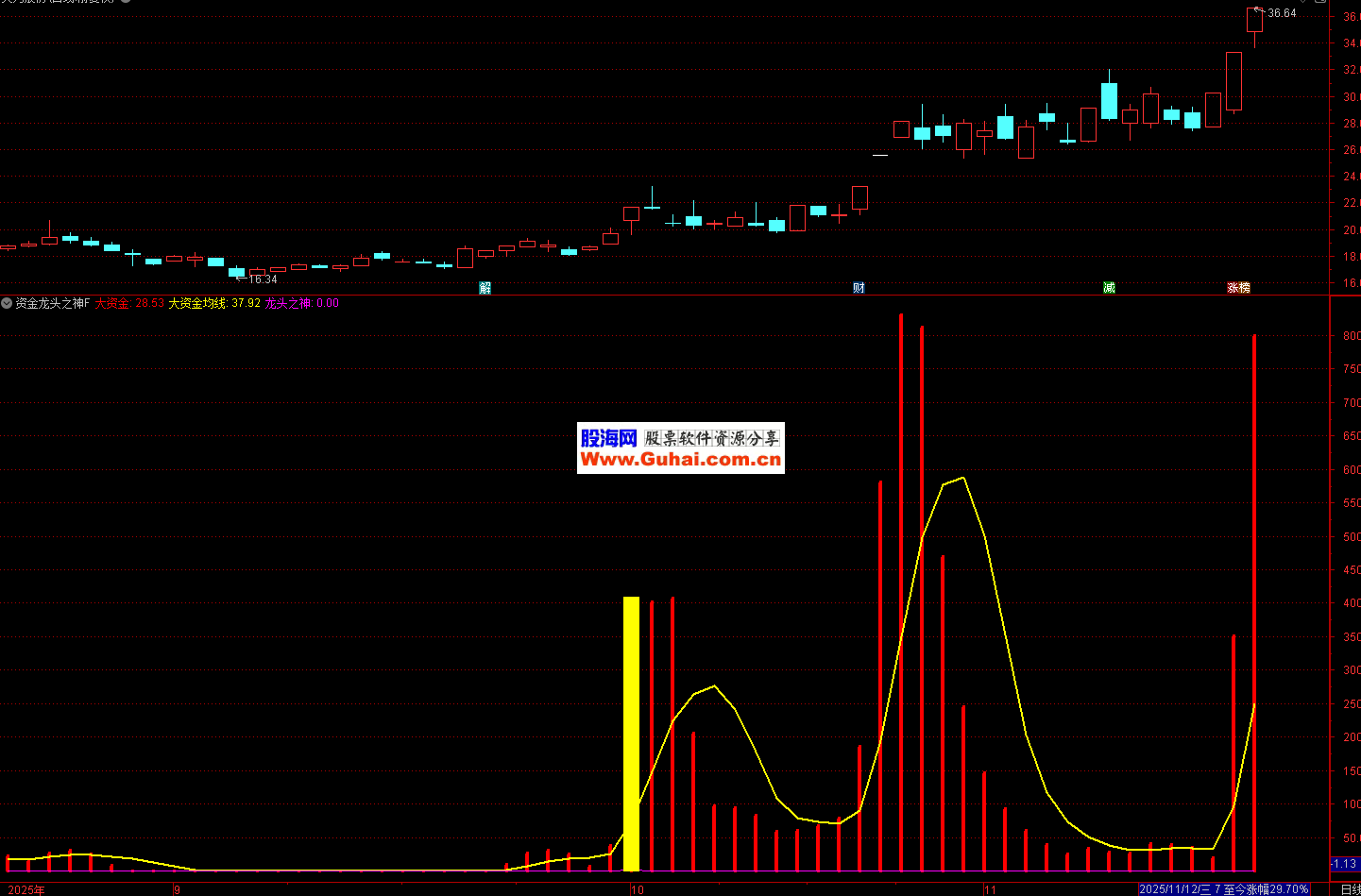Click the 财 financial report marker

point(859,288)
